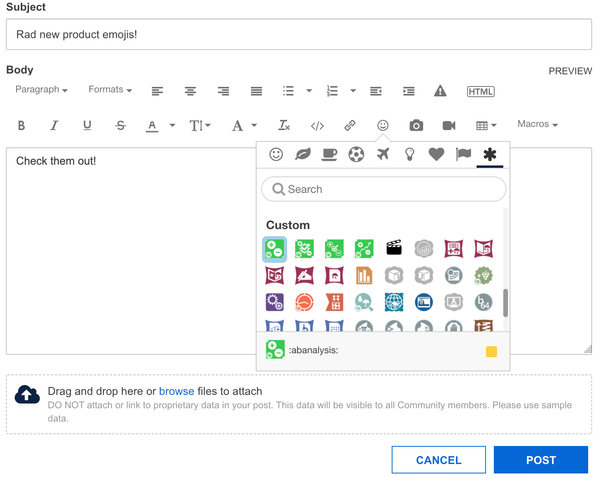Toggle bold formatting
Screen dimensions: 607x490
pyautogui.click(x=22, y=125)
